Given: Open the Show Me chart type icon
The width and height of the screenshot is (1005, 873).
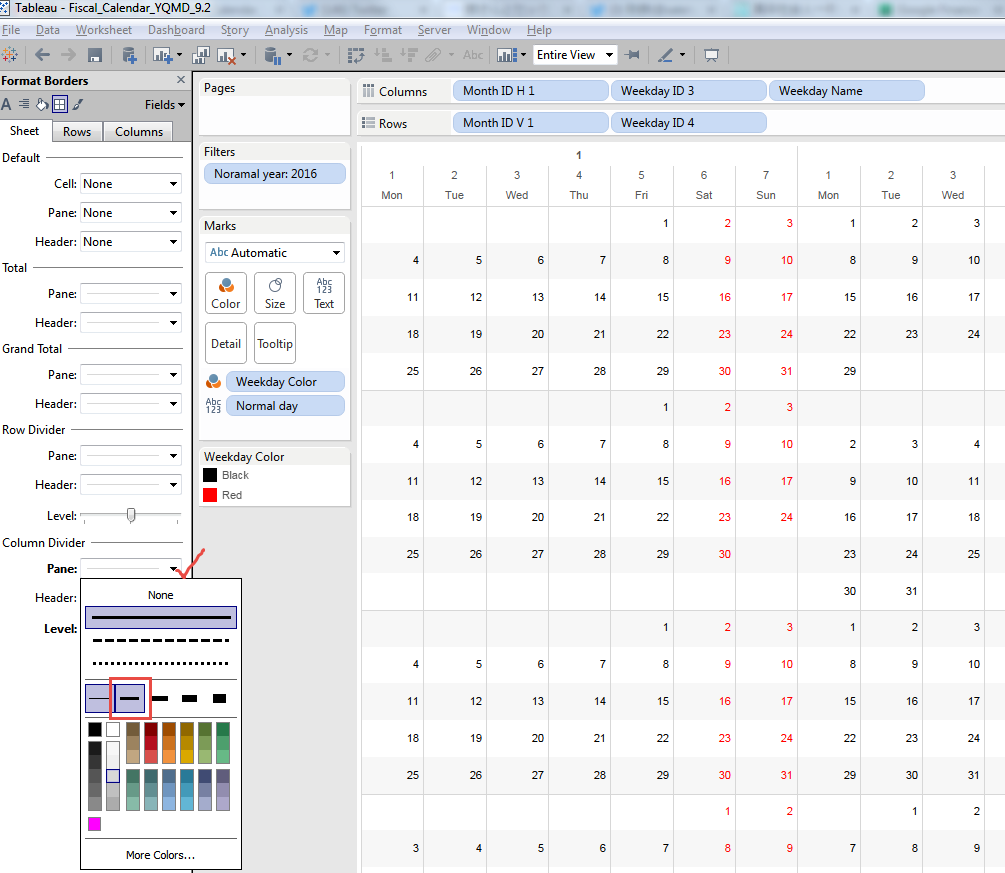Looking at the screenshot, I should [x=507, y=55].
